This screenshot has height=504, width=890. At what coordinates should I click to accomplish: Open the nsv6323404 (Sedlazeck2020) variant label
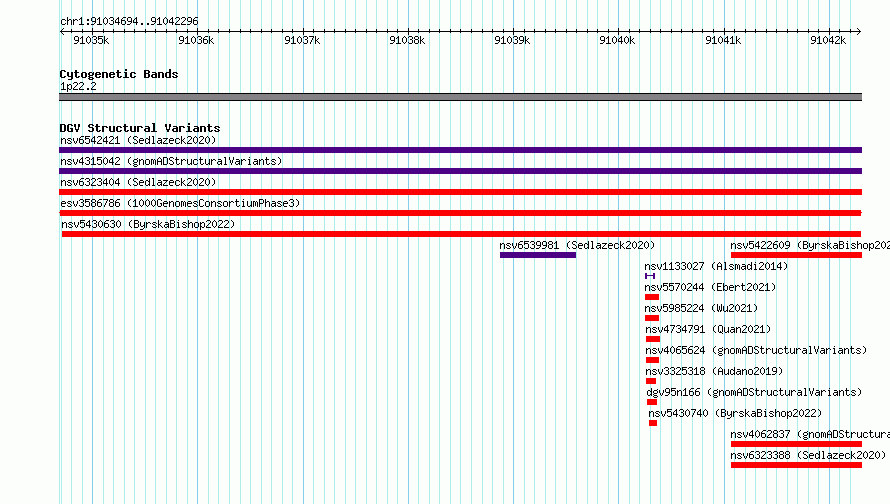tap(138, 182)
